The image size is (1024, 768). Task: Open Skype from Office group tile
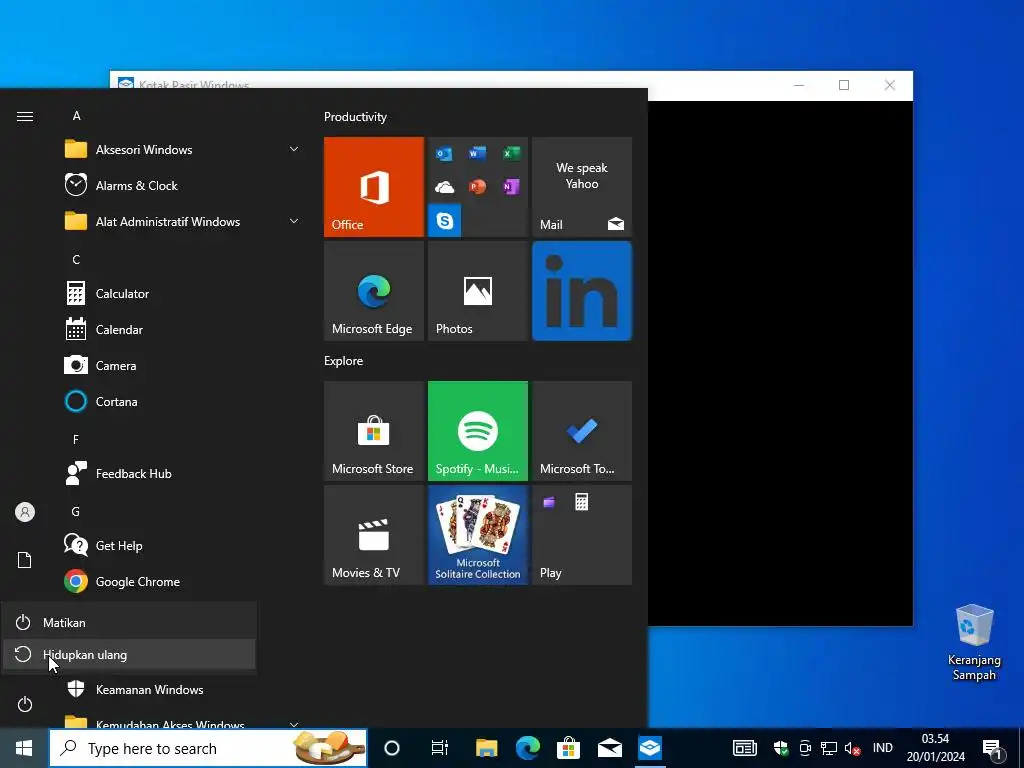(445, 220)
